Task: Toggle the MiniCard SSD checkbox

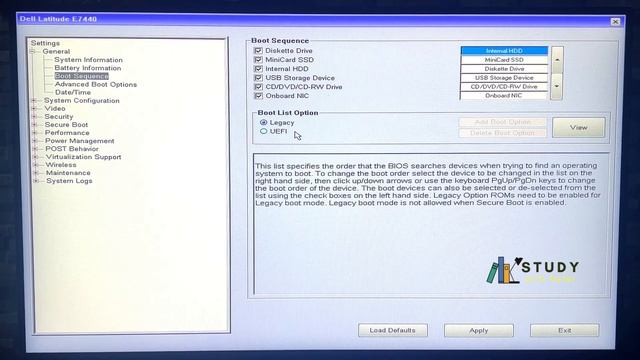Action: coord(258,60)
